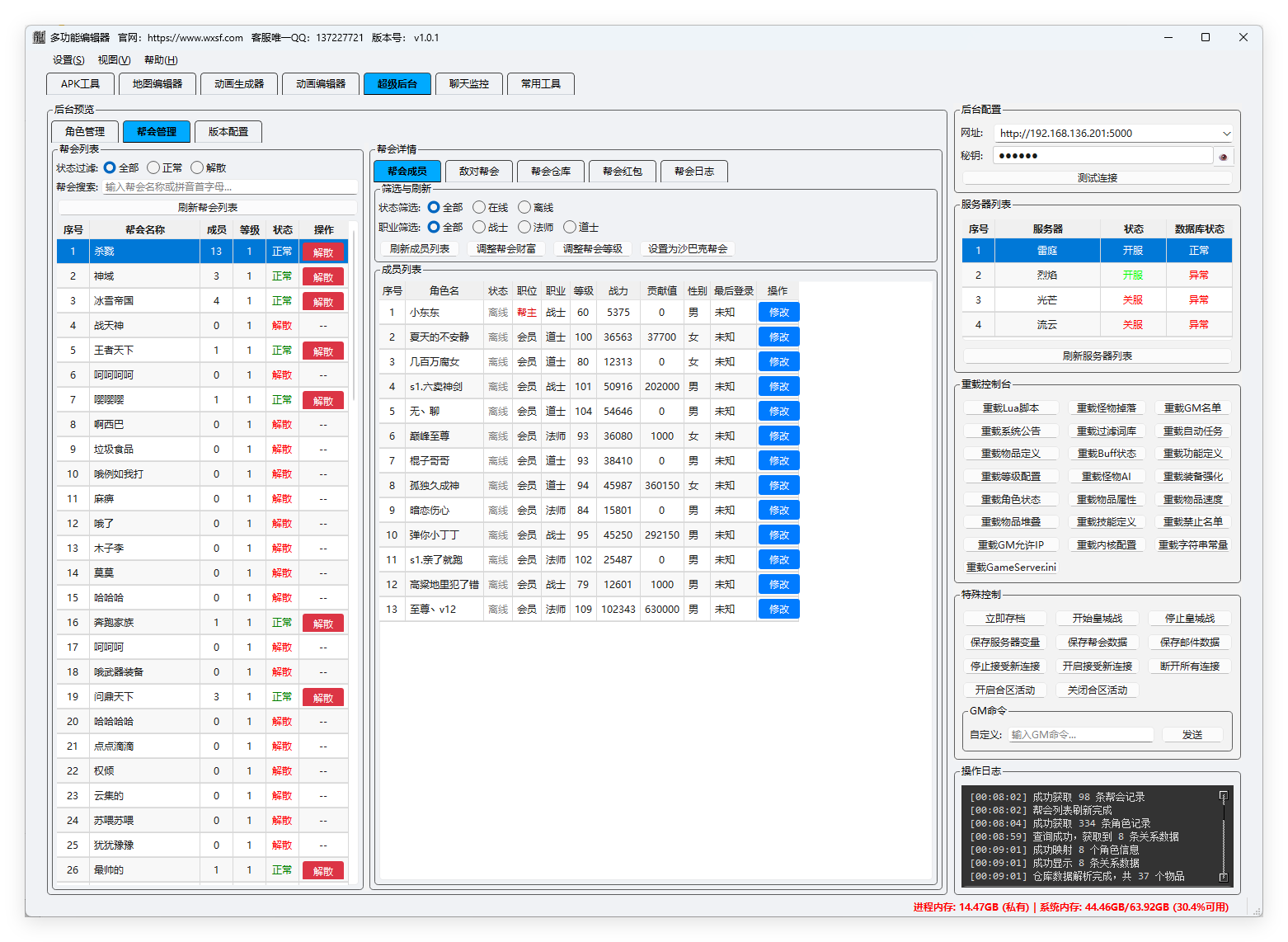Click 重载Lua脚本 in reload console
The height and width of the screenshot is (942, 1288).
[1010, 408]
